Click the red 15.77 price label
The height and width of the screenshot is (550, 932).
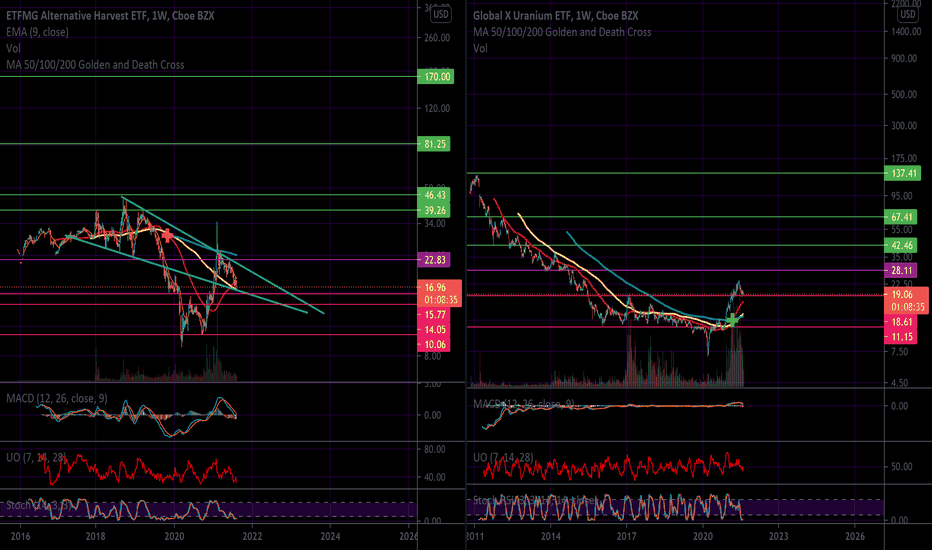click(434, 315)
